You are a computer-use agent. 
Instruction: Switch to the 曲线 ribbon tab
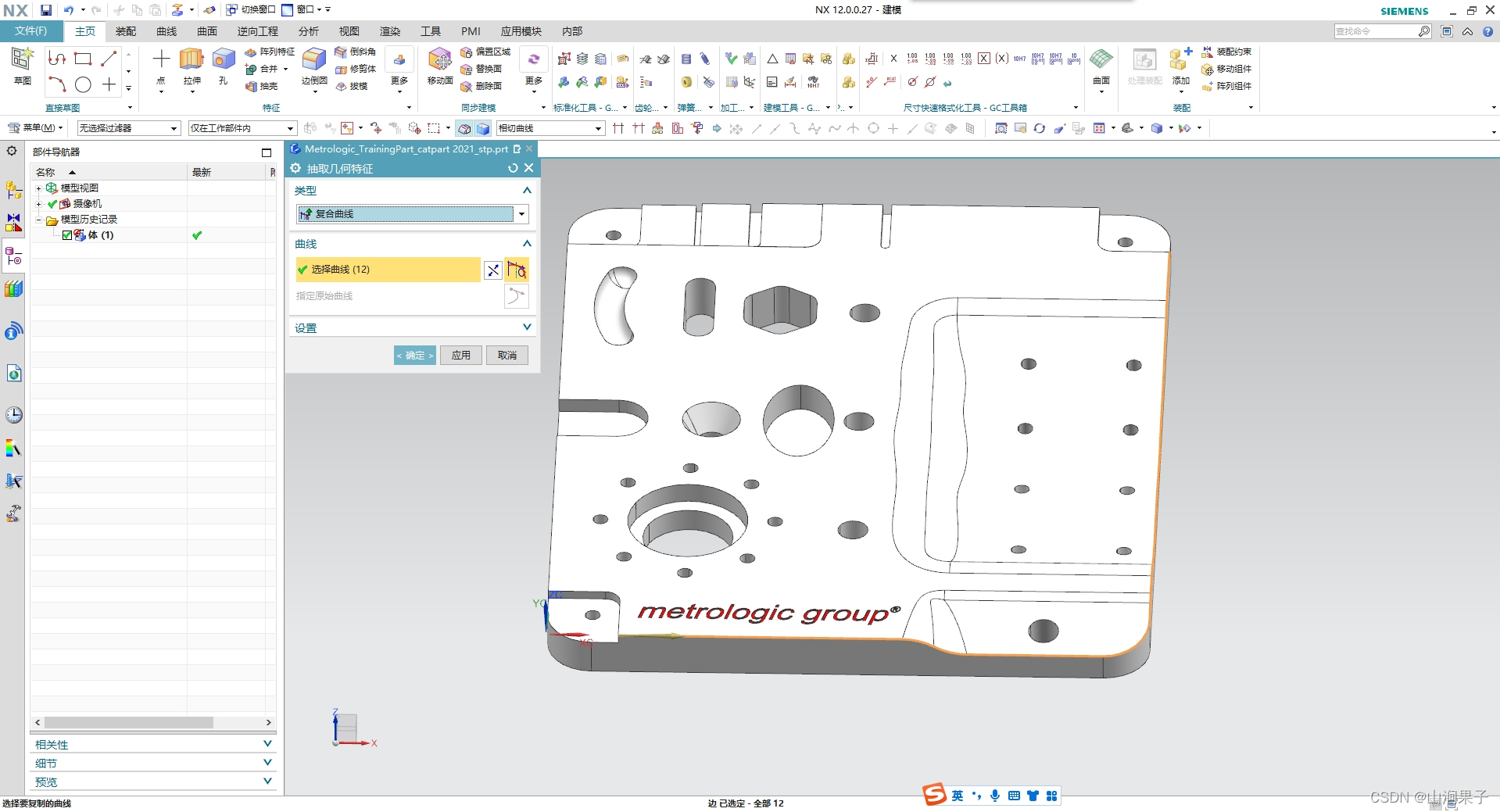coord(166,31)
